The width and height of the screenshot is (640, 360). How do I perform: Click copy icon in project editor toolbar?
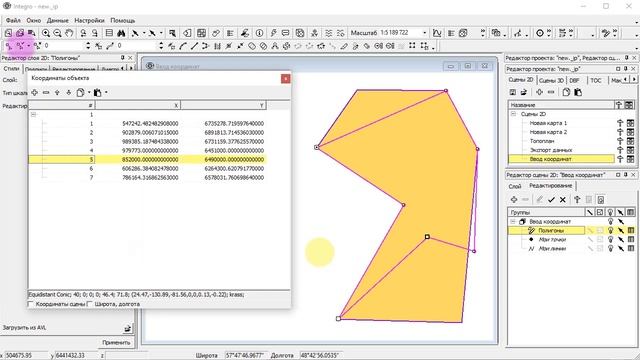[x=566, y=92]
